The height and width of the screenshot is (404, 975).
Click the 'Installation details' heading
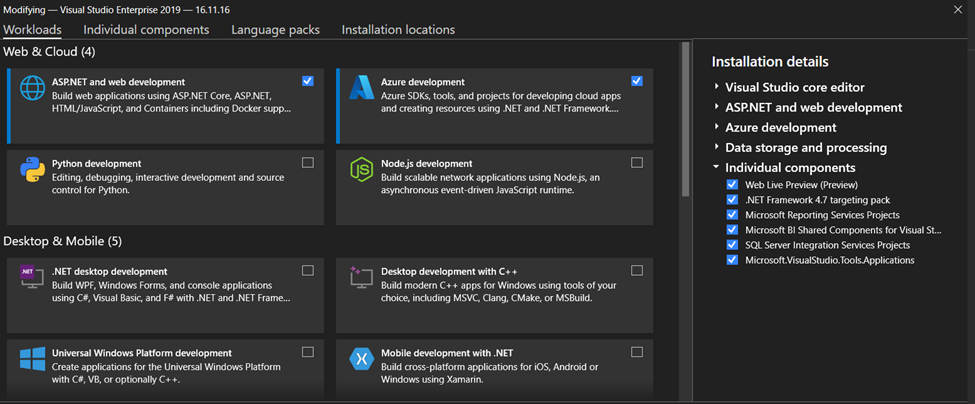[770, 62]
